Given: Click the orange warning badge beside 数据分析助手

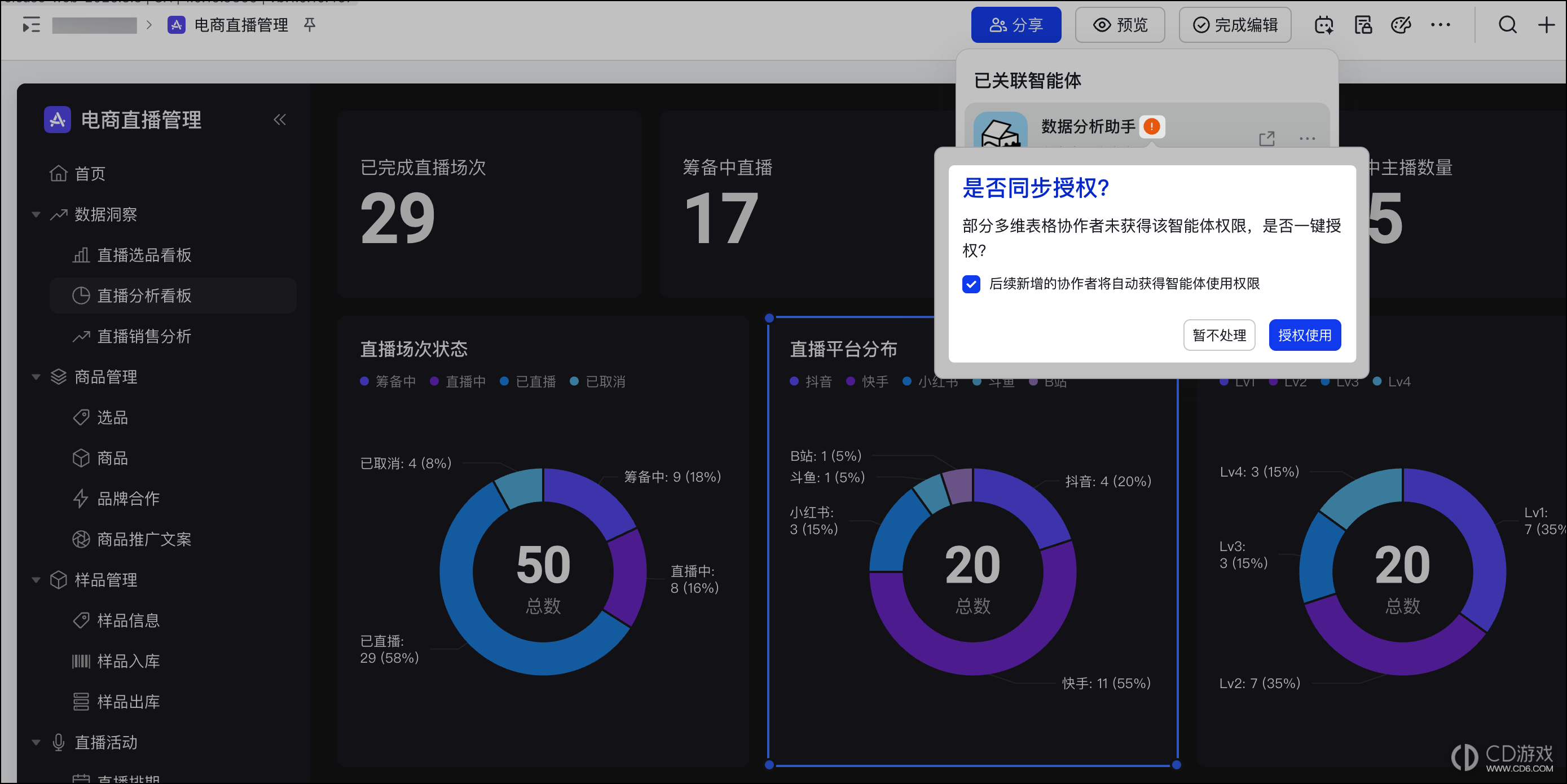Looking at the screenshot, I should 1151,126.
